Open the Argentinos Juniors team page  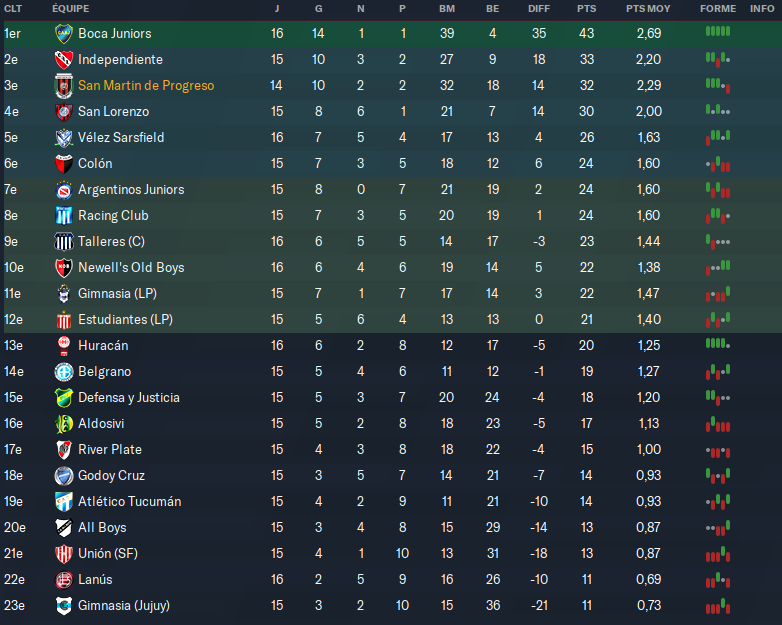click(131, 189)
